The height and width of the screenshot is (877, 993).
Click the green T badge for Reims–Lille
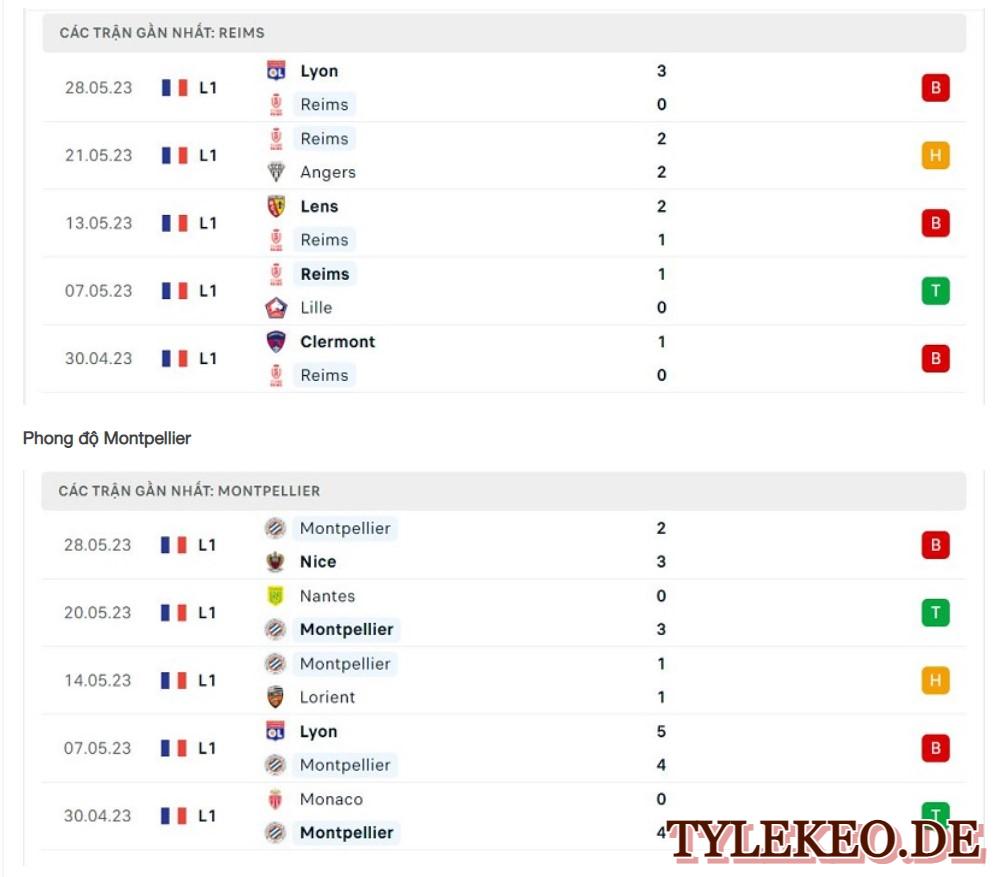tap(935, 291)
